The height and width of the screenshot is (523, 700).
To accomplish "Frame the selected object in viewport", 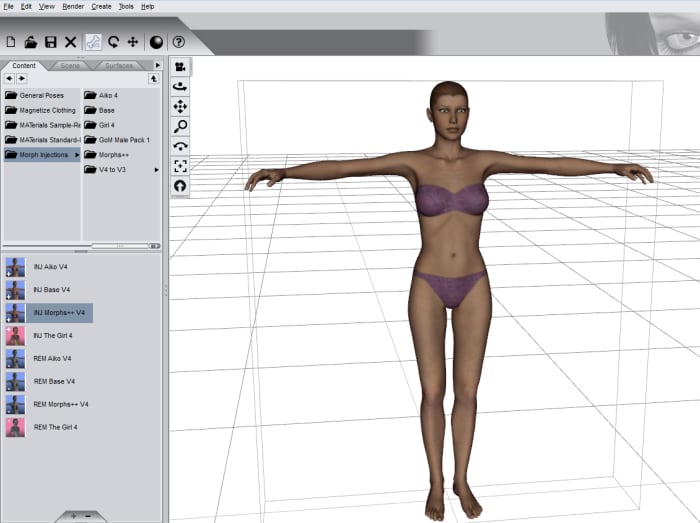I will (x=180, y=166).
